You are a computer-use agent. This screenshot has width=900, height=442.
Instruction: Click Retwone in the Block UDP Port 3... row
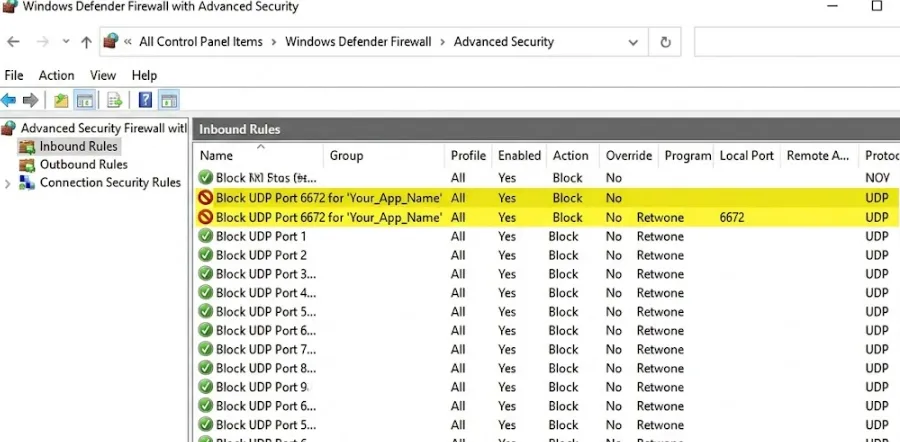pyautogui.click(x=660, y=274)
